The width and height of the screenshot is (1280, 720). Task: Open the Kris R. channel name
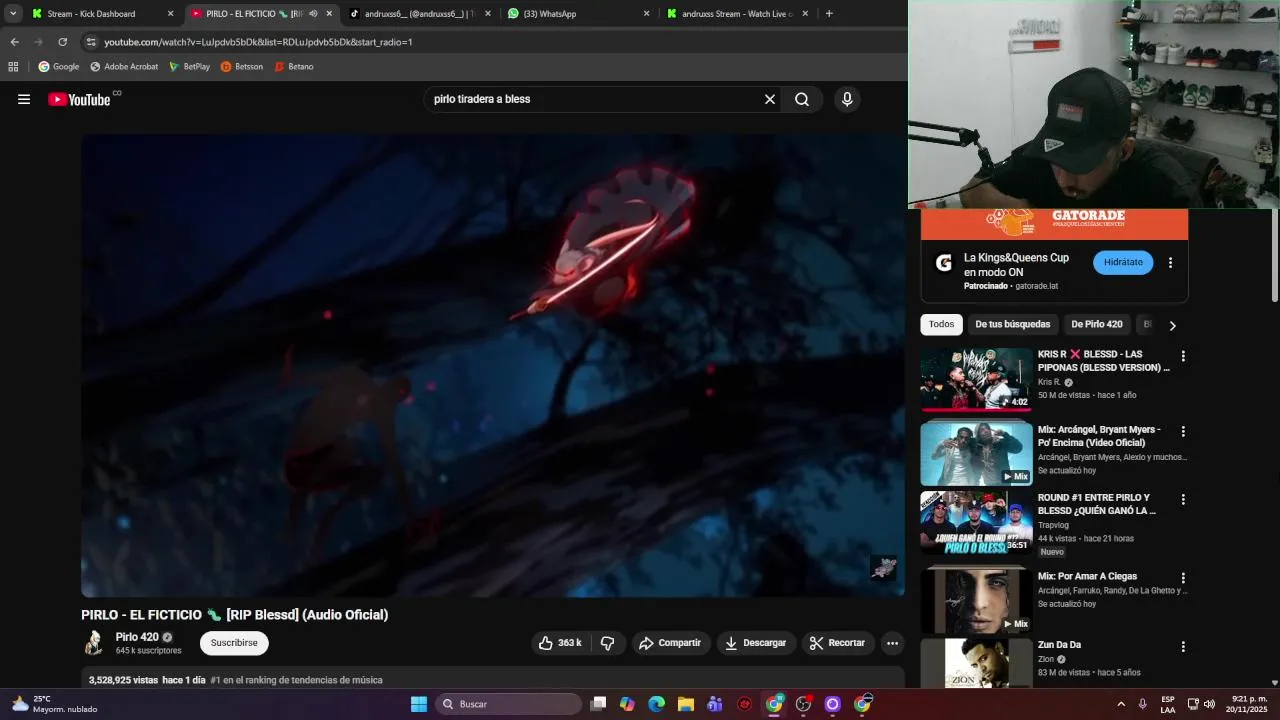coord(1049,382)
